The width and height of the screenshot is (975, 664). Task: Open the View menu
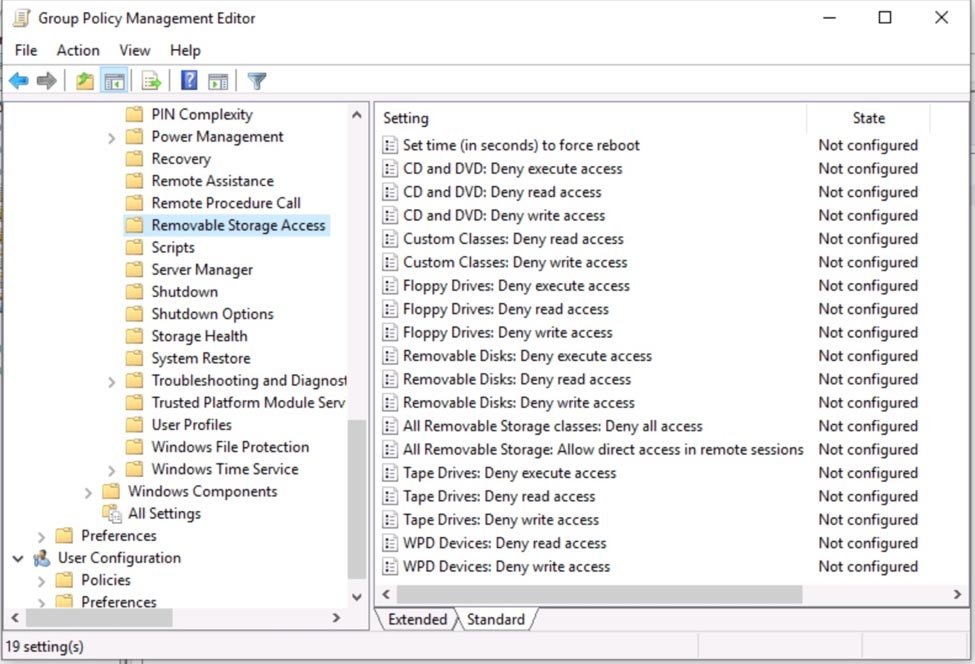[134, 50]
